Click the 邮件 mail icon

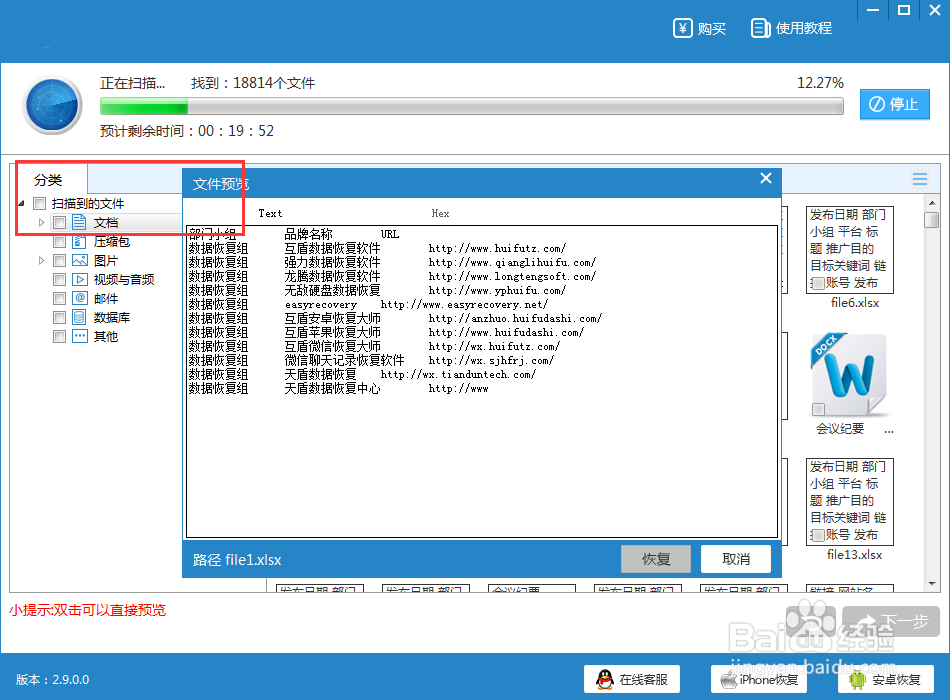(79, 298)
